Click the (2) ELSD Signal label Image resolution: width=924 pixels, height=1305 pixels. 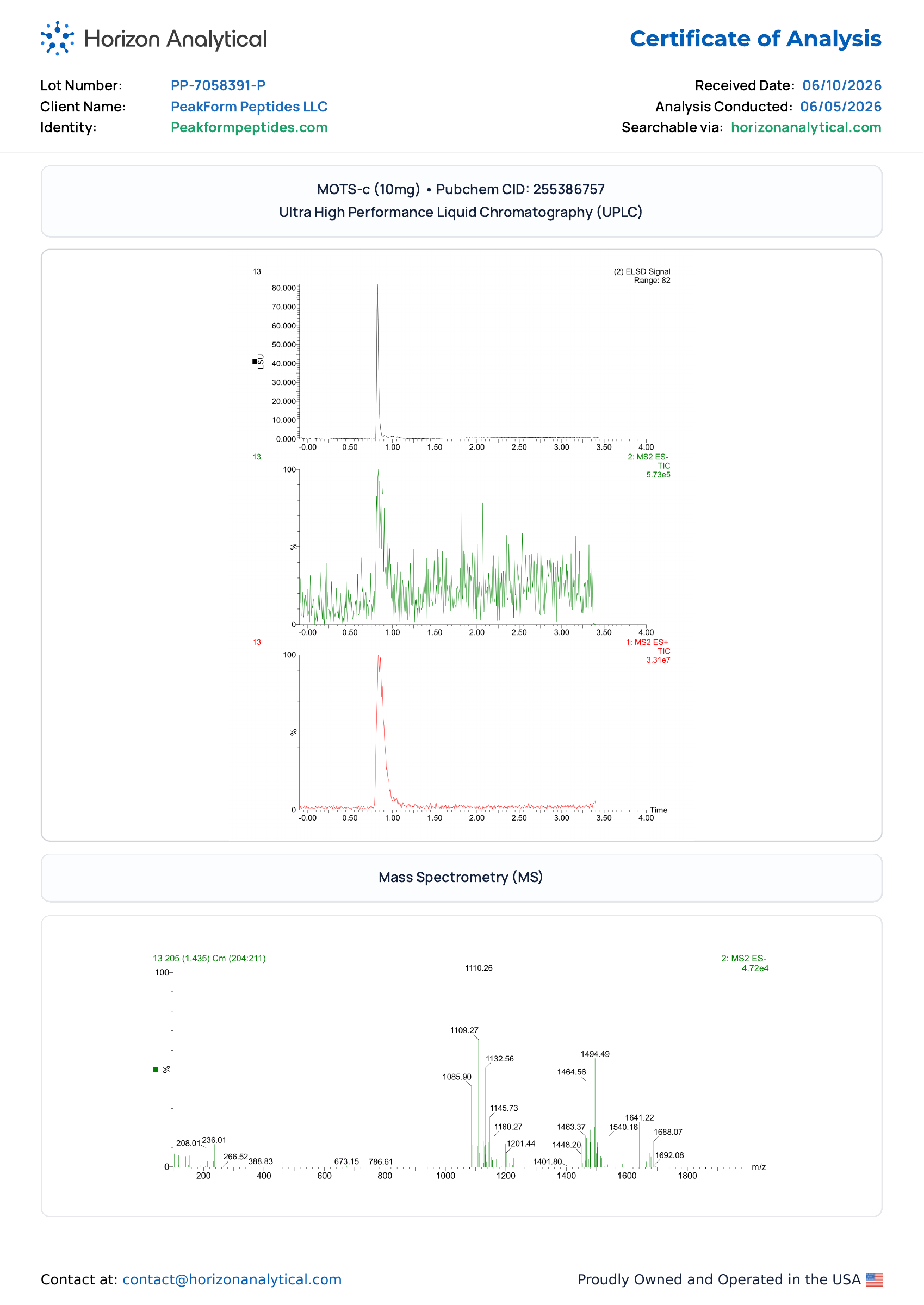tap(642, 271)
